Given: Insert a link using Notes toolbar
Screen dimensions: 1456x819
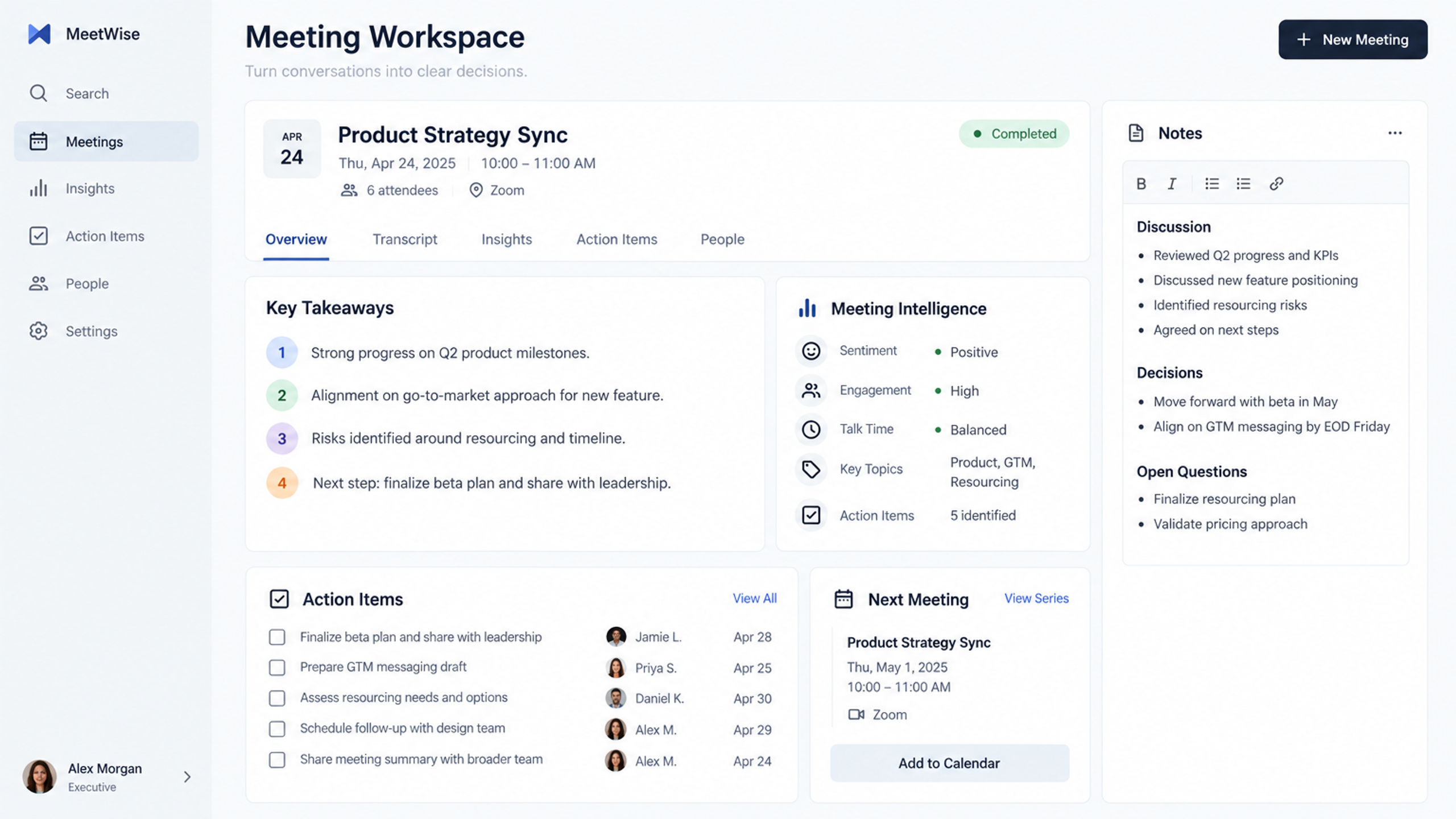Looking at the screenshot, I should click(1276, 184).
